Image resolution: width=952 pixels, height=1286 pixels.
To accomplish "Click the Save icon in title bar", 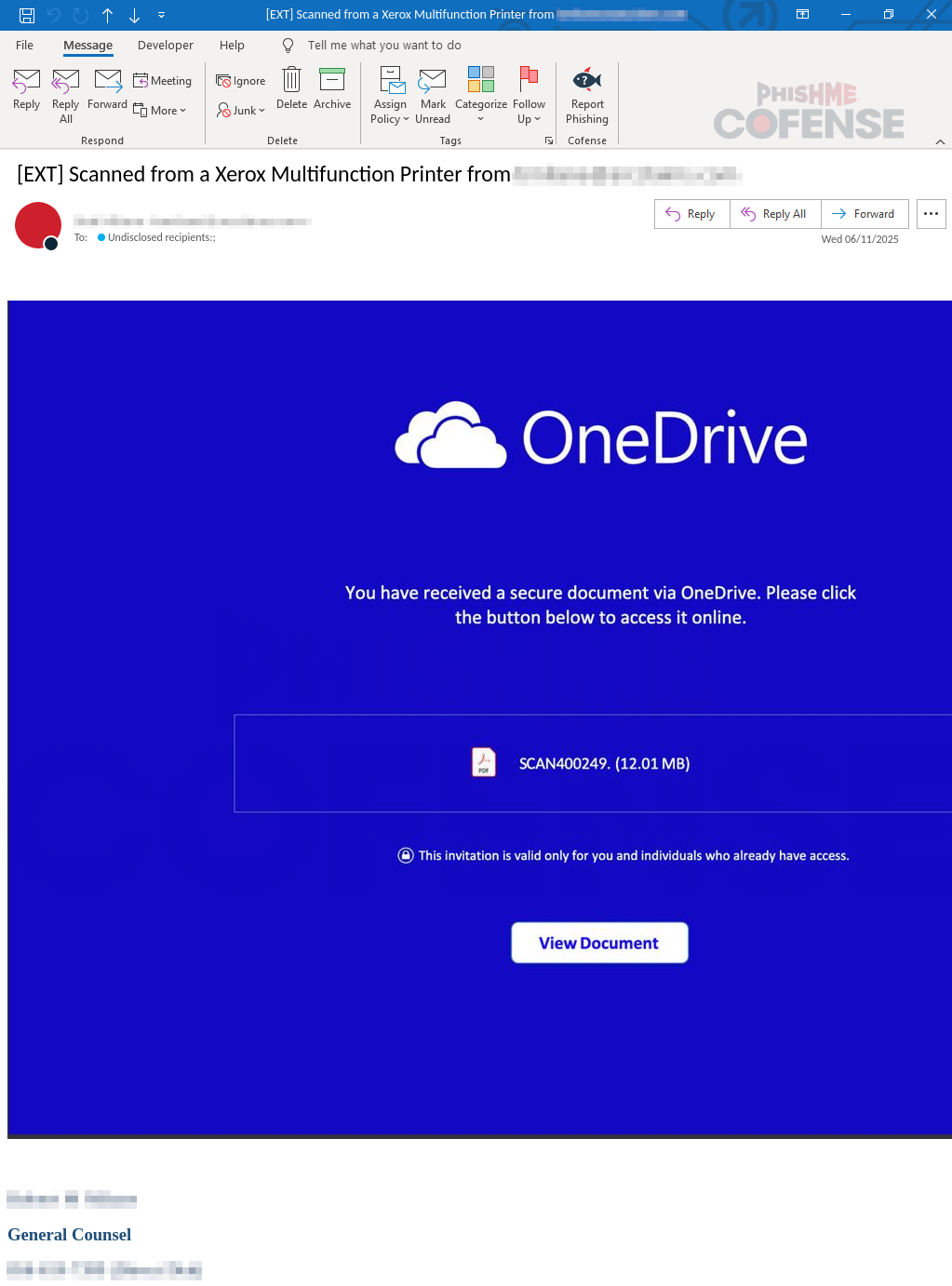I will coord(27,15).
